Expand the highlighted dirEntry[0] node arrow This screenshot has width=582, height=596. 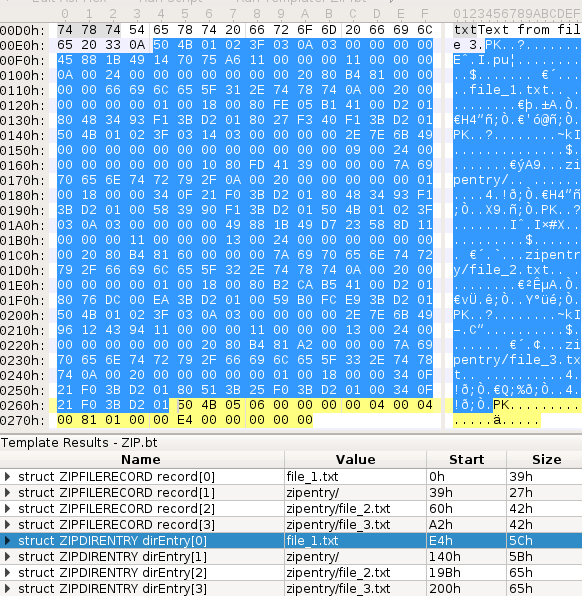point(7,541)
